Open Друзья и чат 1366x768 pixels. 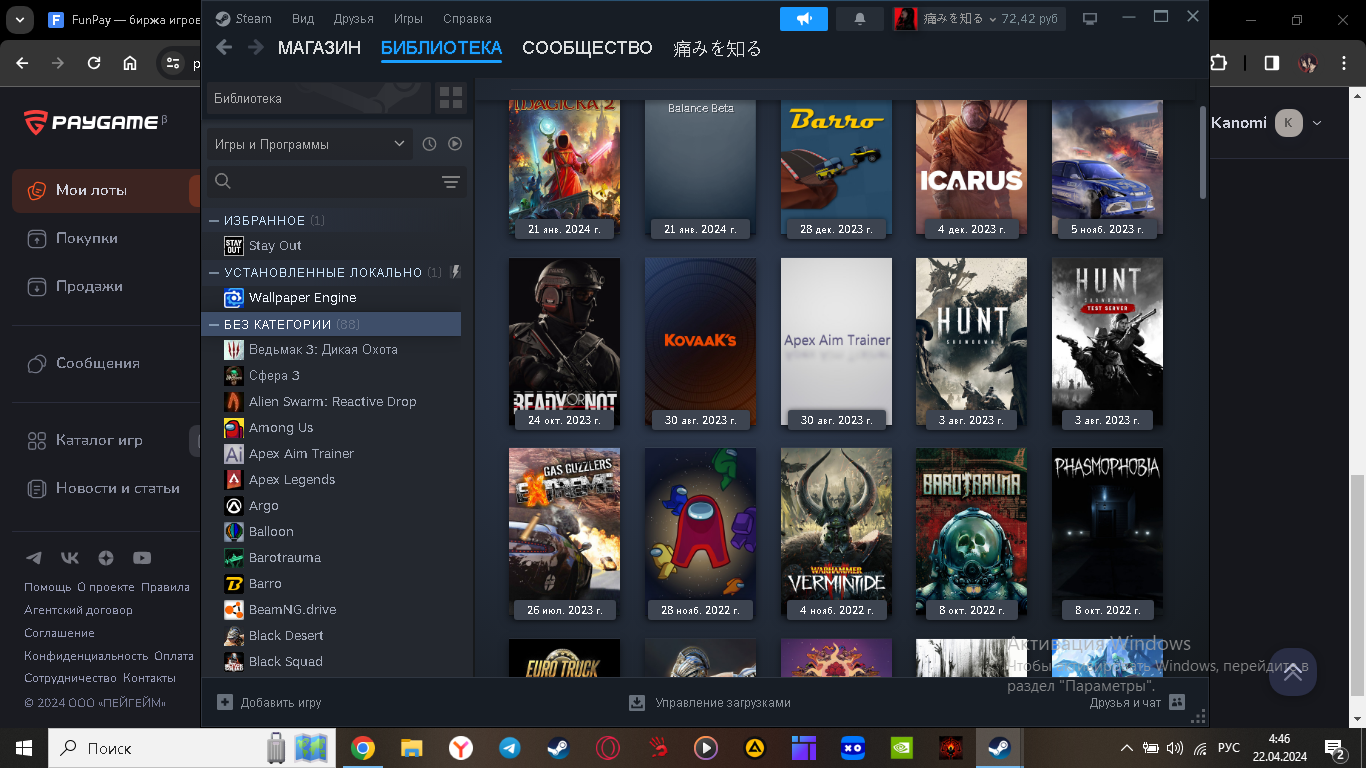point(1137,703)
